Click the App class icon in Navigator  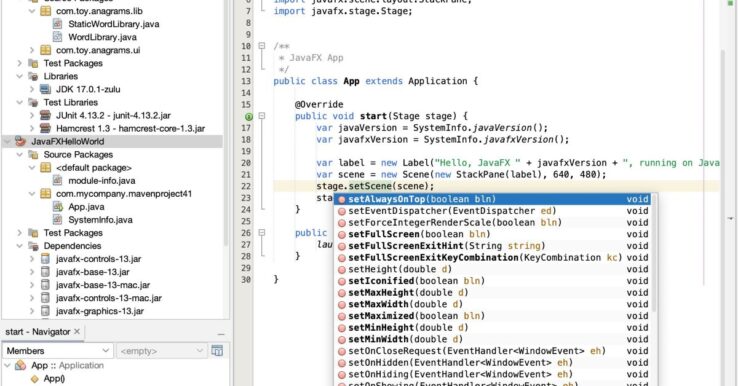point(21,365)
